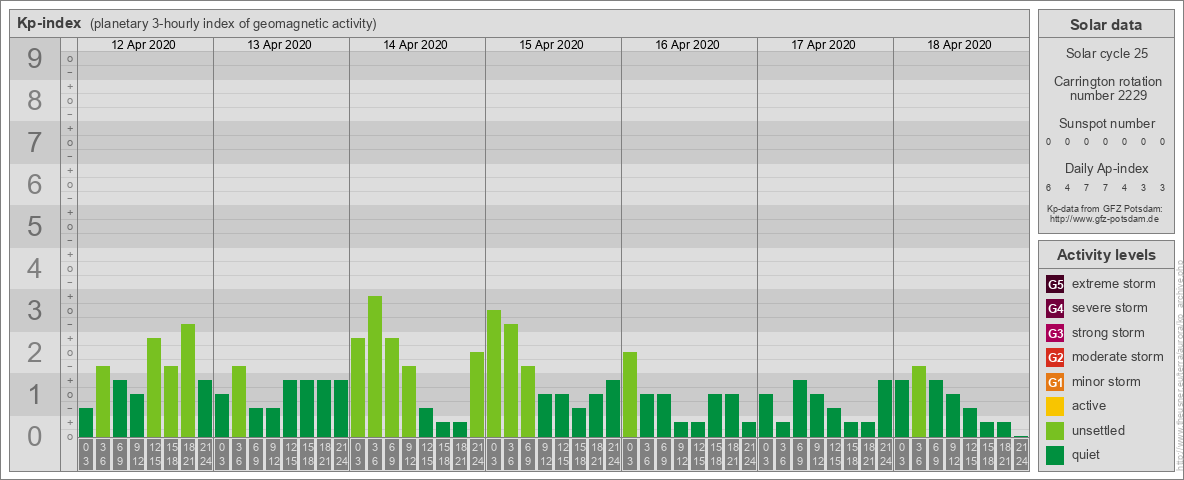Select the yellow active level swatch
1184x480 pixels.
(1055, 406)
